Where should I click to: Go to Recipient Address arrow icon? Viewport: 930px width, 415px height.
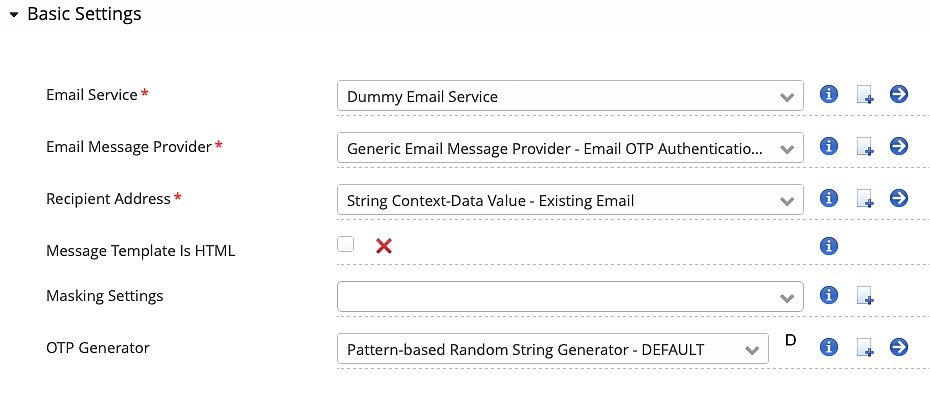click(x=898, y=198)
